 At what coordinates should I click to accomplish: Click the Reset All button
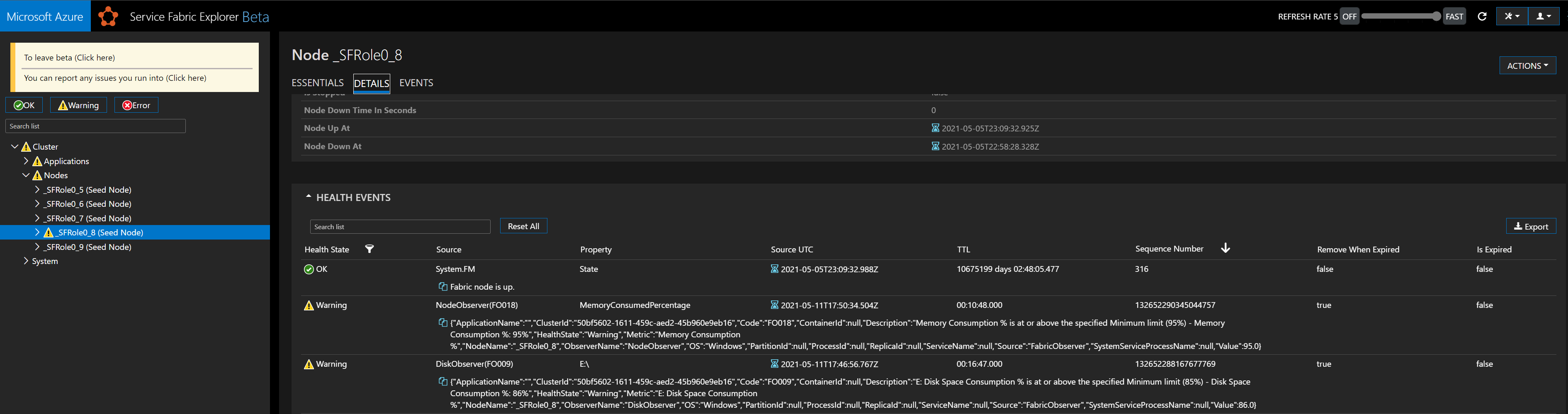[523, 226]
